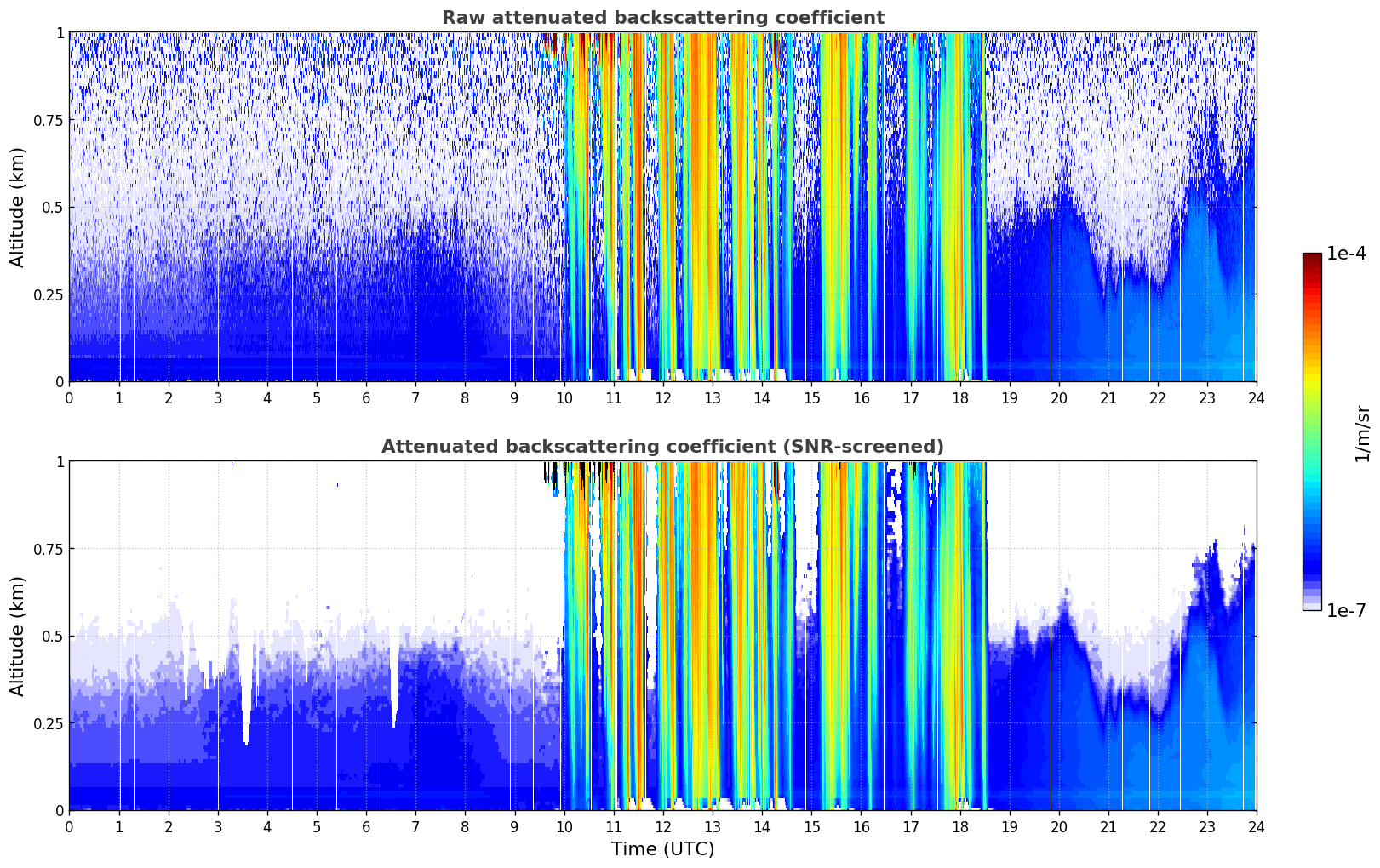Click the 'Raw attenuated backscattering coefficient' title
Image resolution: width=1380 pixels, height=868 pixels.
(662, 18)
